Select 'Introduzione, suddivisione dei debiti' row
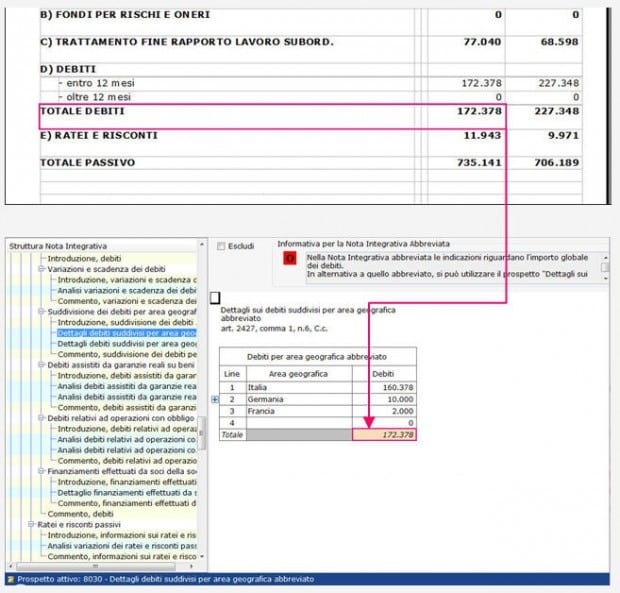 coord(127,322)
